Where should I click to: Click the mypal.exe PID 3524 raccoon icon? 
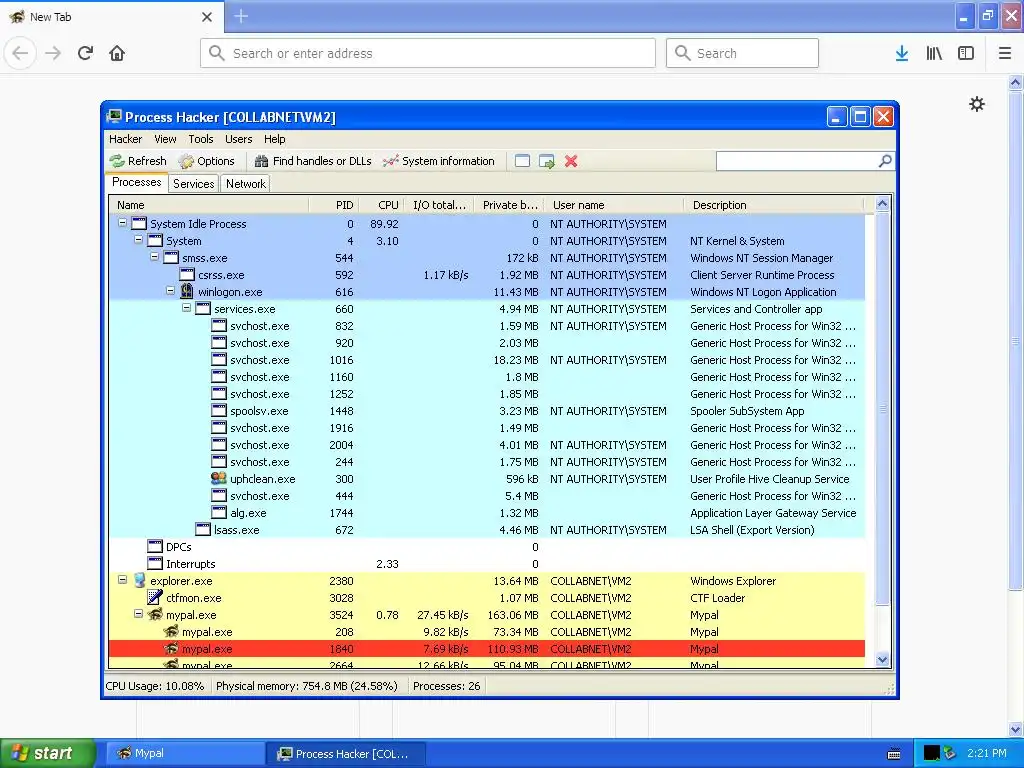(155, 614)
